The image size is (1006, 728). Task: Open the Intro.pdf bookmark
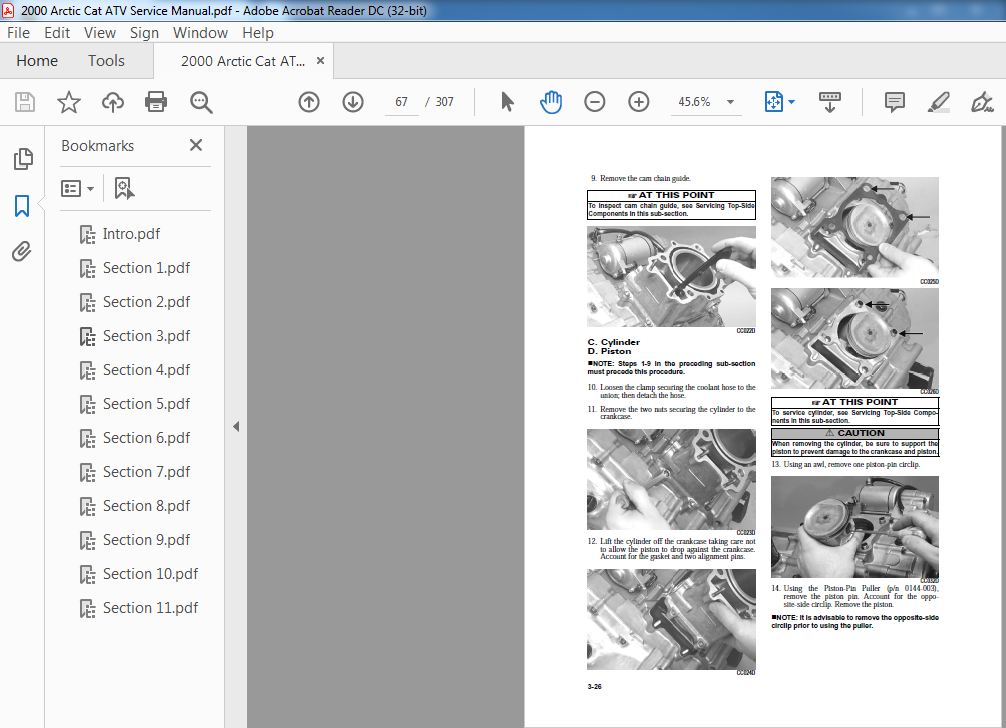point(131,234)
